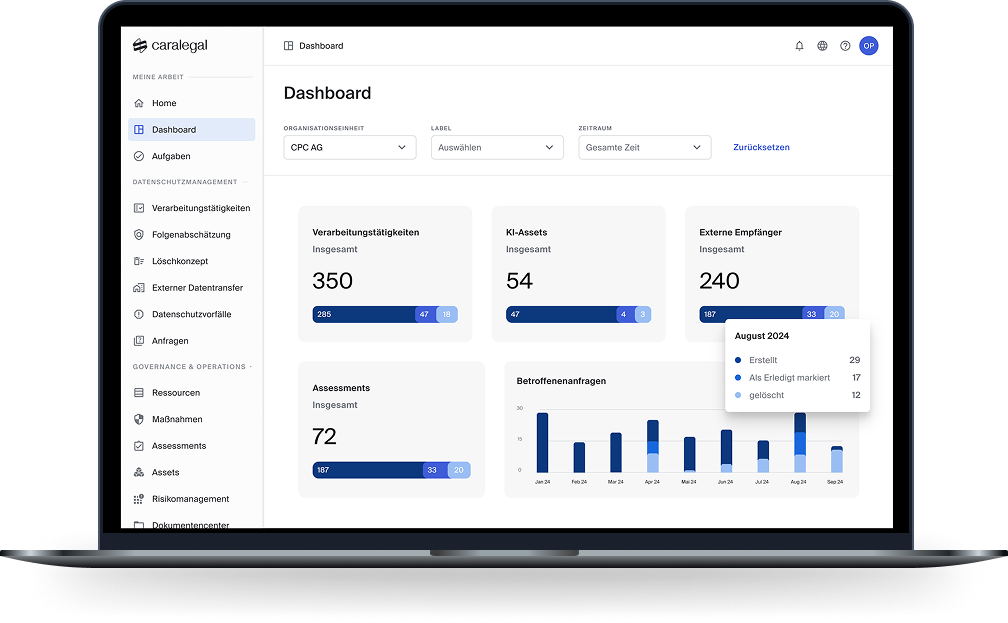Image resolution: width=1008 pixels, height=623 pixels.
Task: Open notifications bell icon
Action: coord(799,46)
